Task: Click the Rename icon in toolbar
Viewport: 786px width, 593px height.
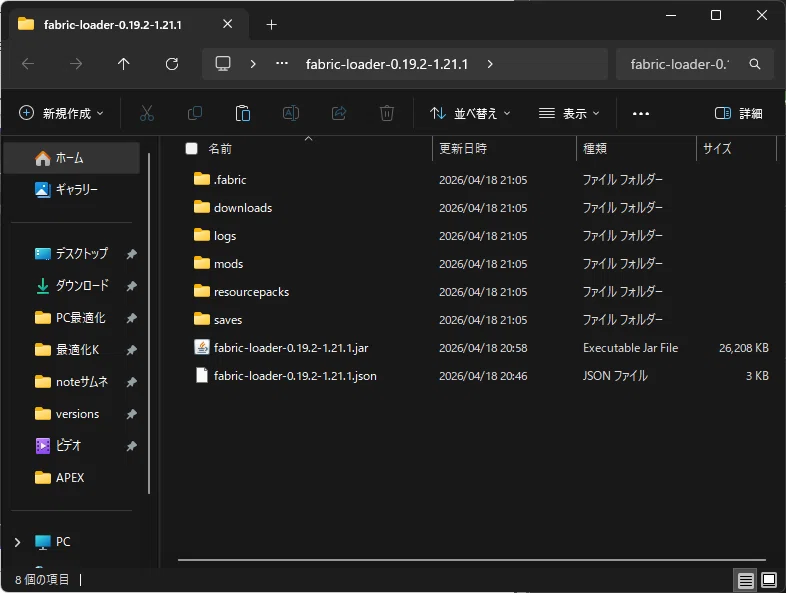Action: click(291, 113)
